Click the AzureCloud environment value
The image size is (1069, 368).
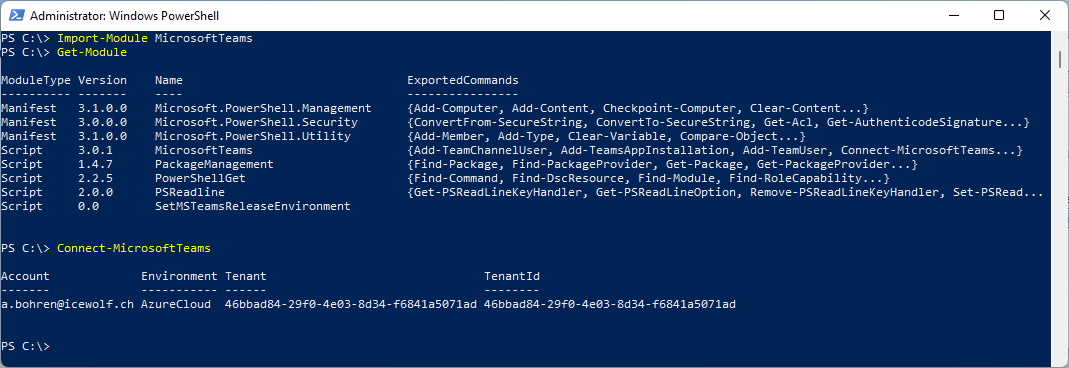point(176,304)
